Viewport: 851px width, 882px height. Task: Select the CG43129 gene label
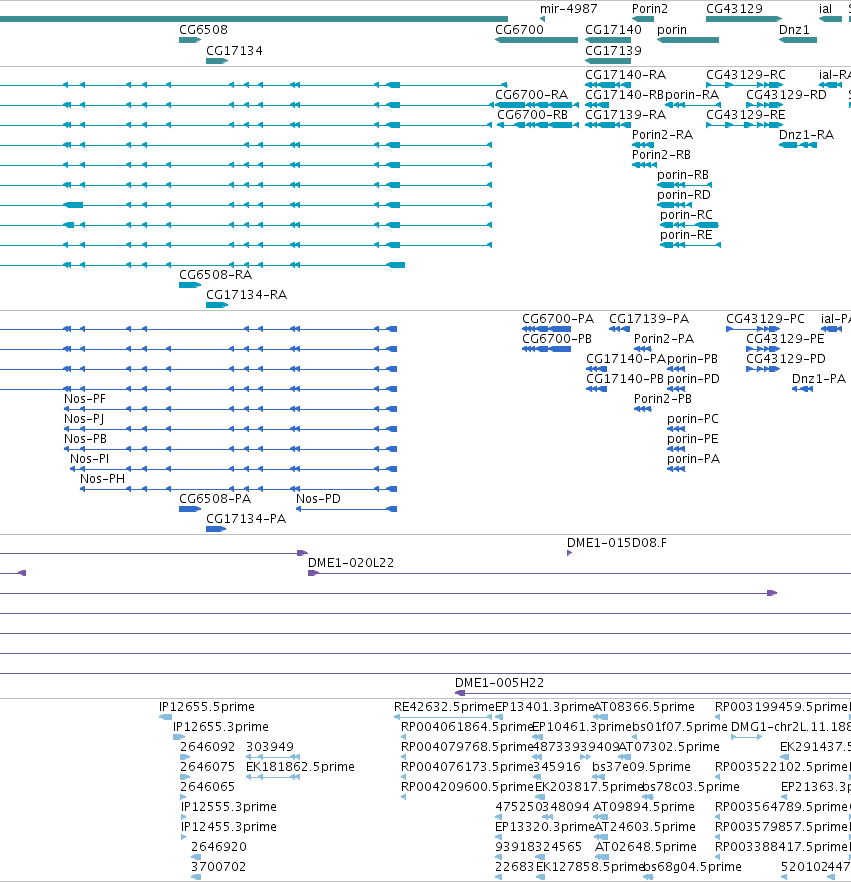[734, 9]
